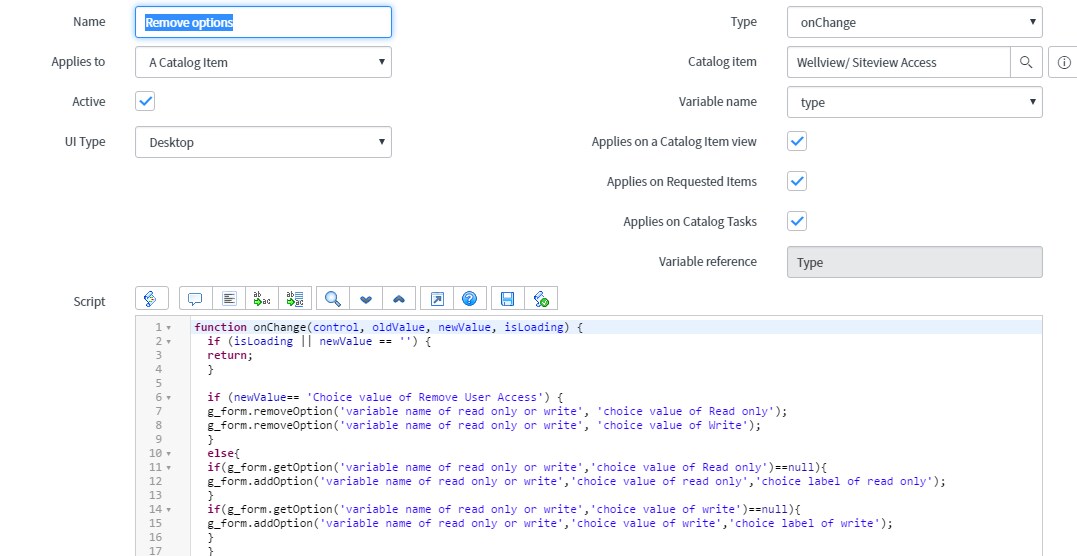Click line 14 getOption write code
This screenshot has width=1077, height=556.
click(504, 509)
